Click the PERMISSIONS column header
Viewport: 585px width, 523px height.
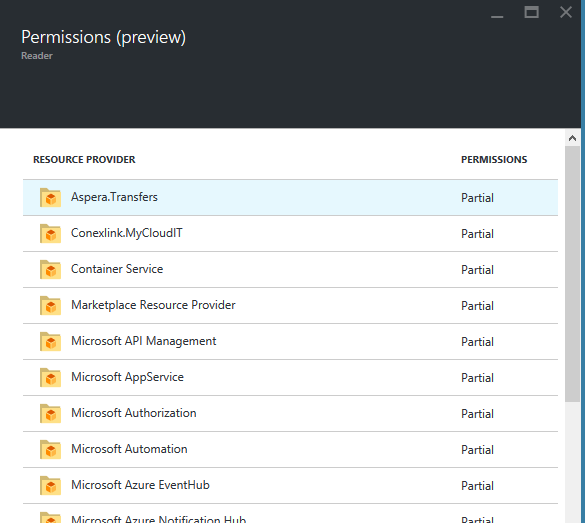pyautogui.click(x=494, y=160)
